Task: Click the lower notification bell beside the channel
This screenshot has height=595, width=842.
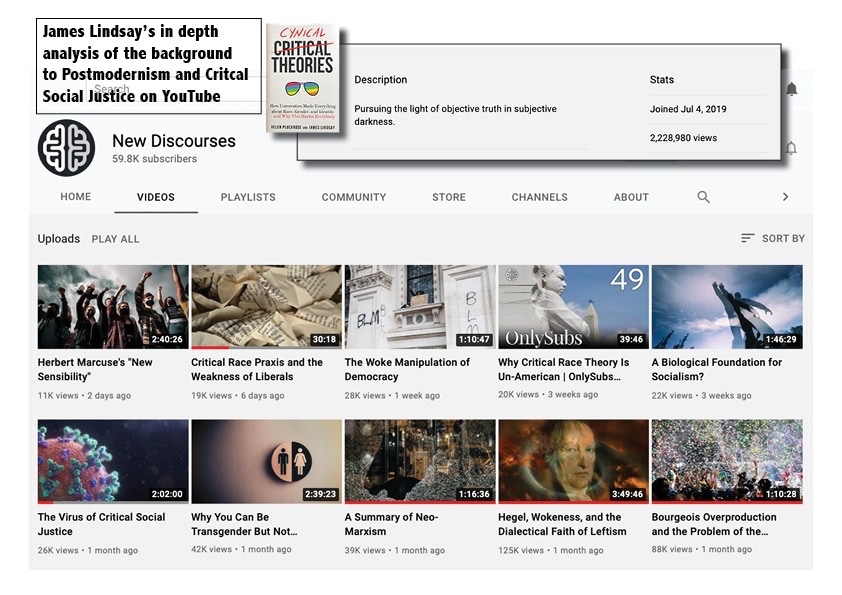Action: pos(791,148)
